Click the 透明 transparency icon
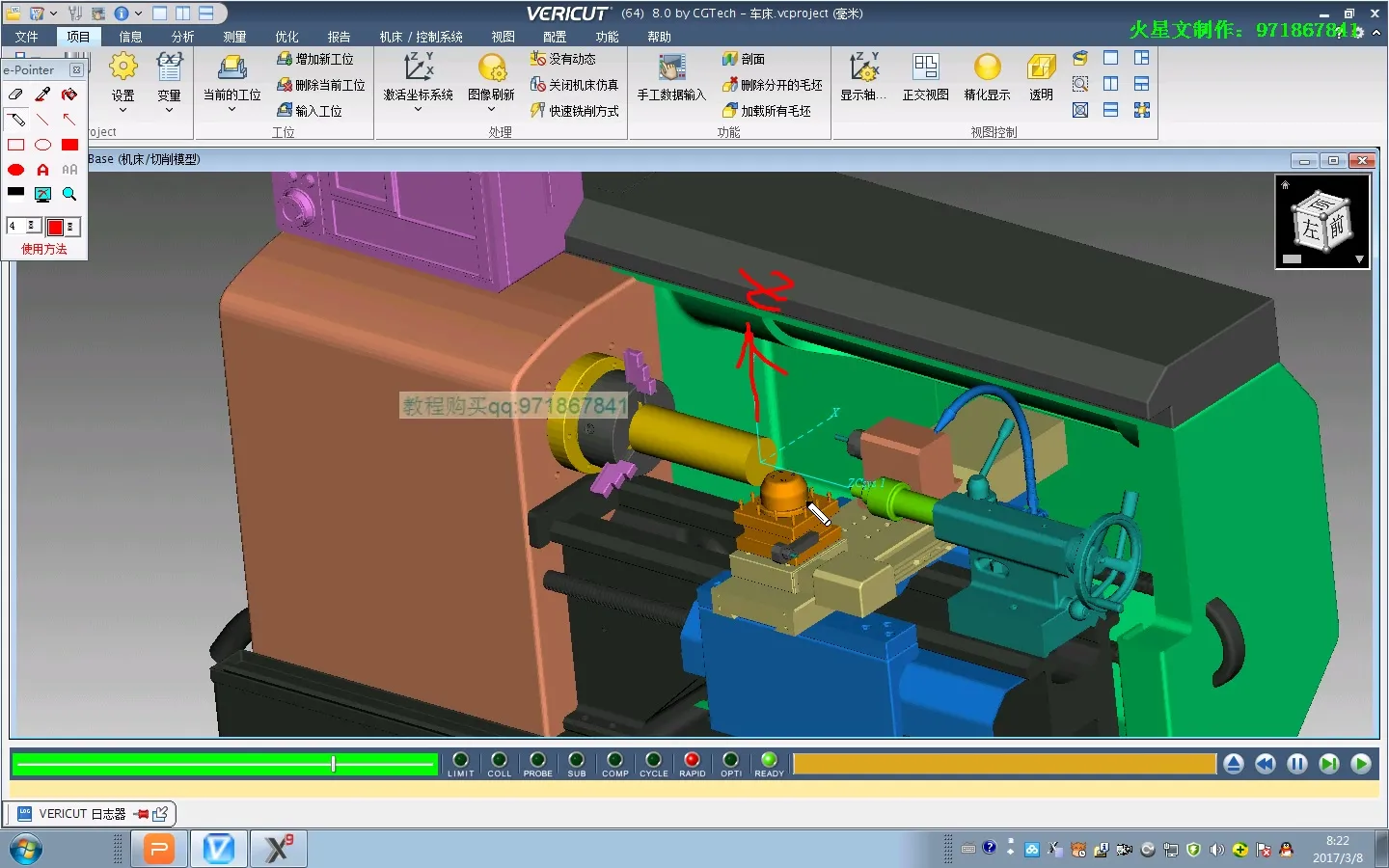The image size is (1389, 868). pos(1041,68)
